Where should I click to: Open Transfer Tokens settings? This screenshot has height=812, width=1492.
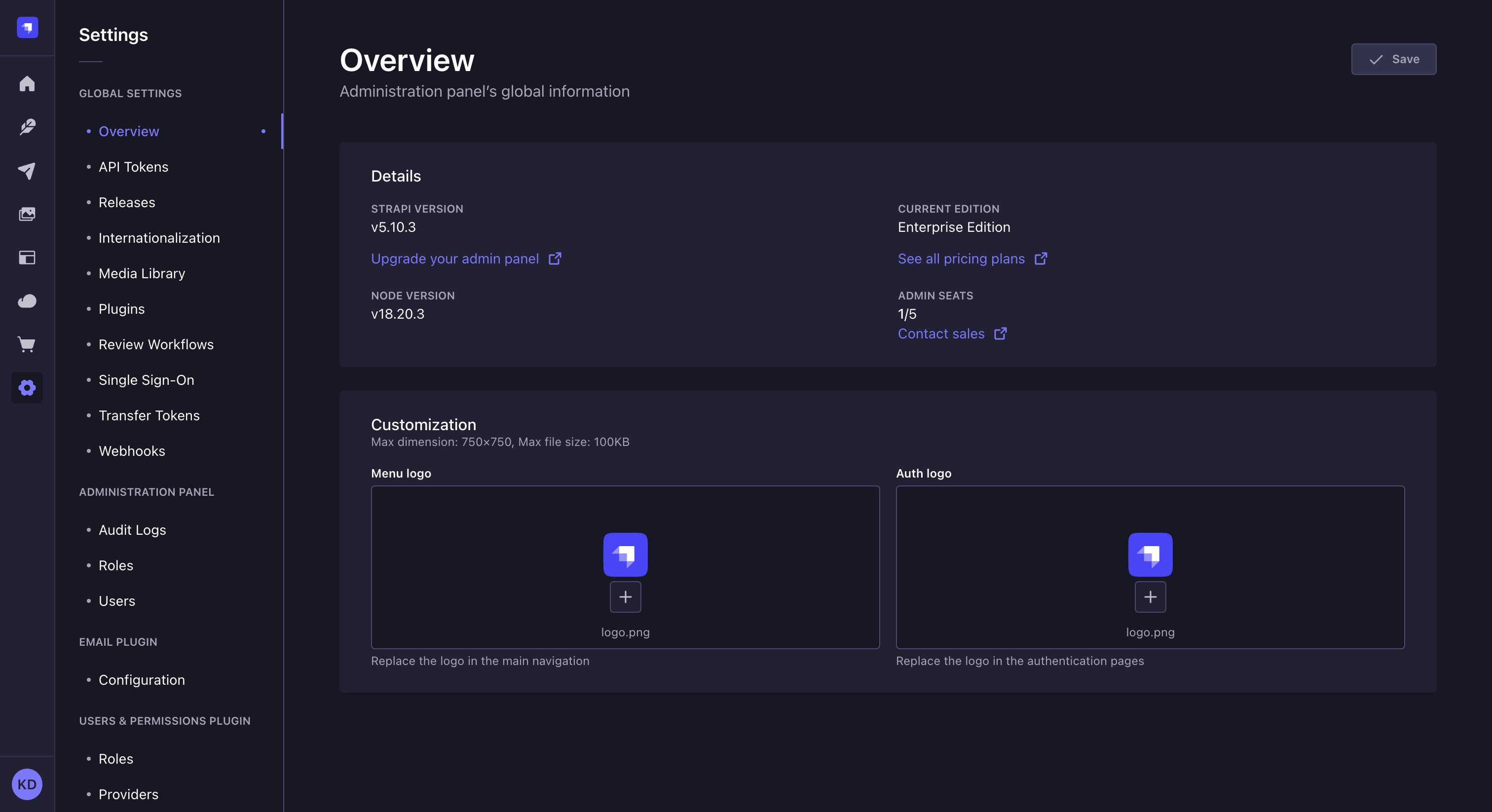point(149,415)
